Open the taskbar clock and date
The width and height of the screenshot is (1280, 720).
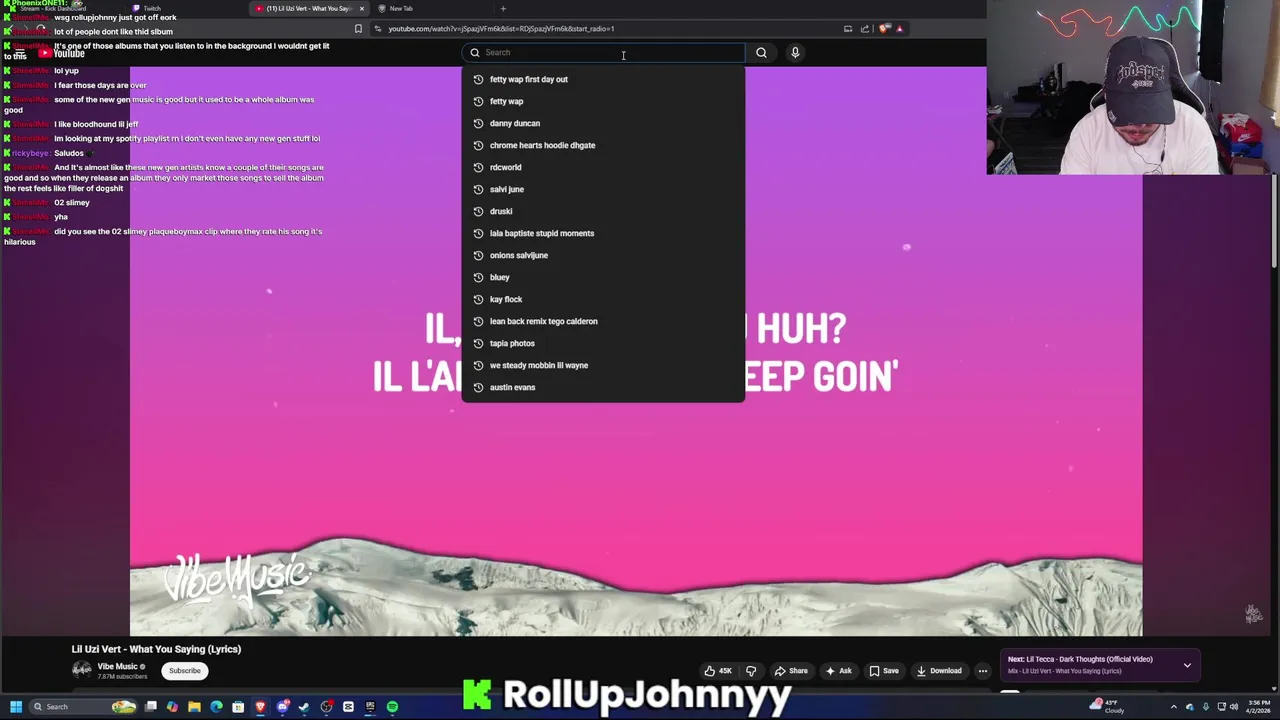(x=1258, y=707)
